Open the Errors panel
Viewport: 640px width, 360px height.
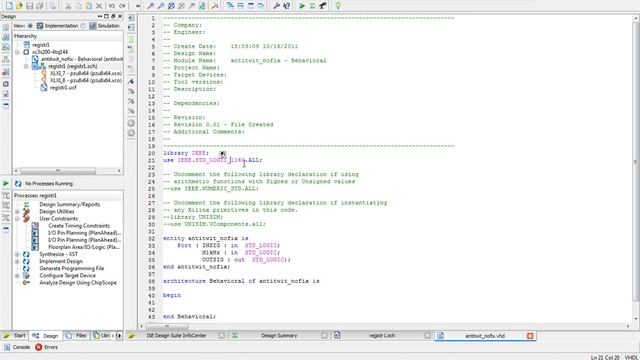click(x=47, y=347)
